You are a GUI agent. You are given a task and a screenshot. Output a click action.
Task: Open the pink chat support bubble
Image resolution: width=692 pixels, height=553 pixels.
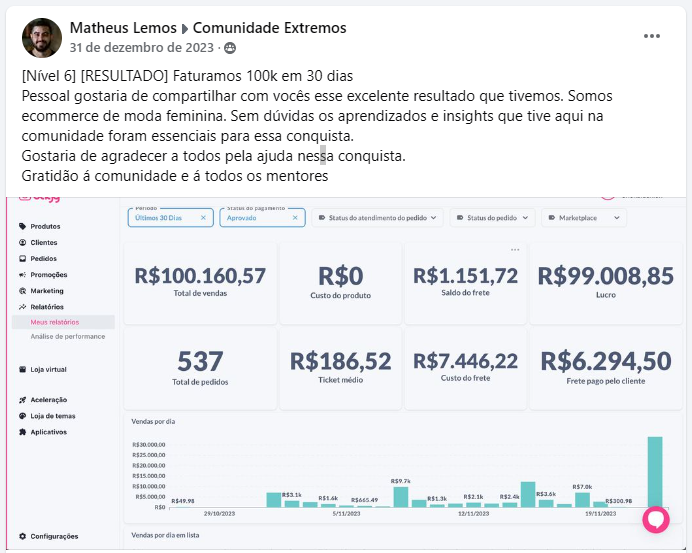point(656,519)
